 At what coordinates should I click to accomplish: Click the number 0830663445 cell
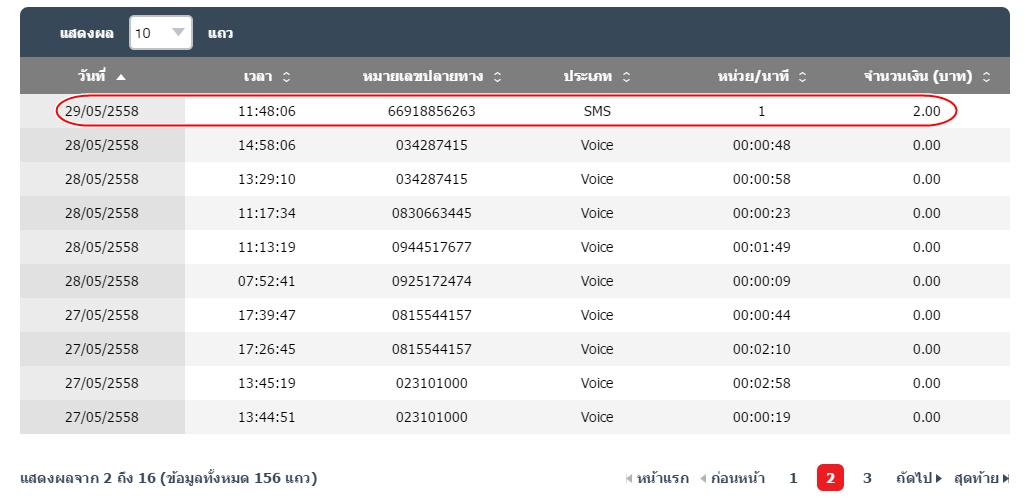431,213
